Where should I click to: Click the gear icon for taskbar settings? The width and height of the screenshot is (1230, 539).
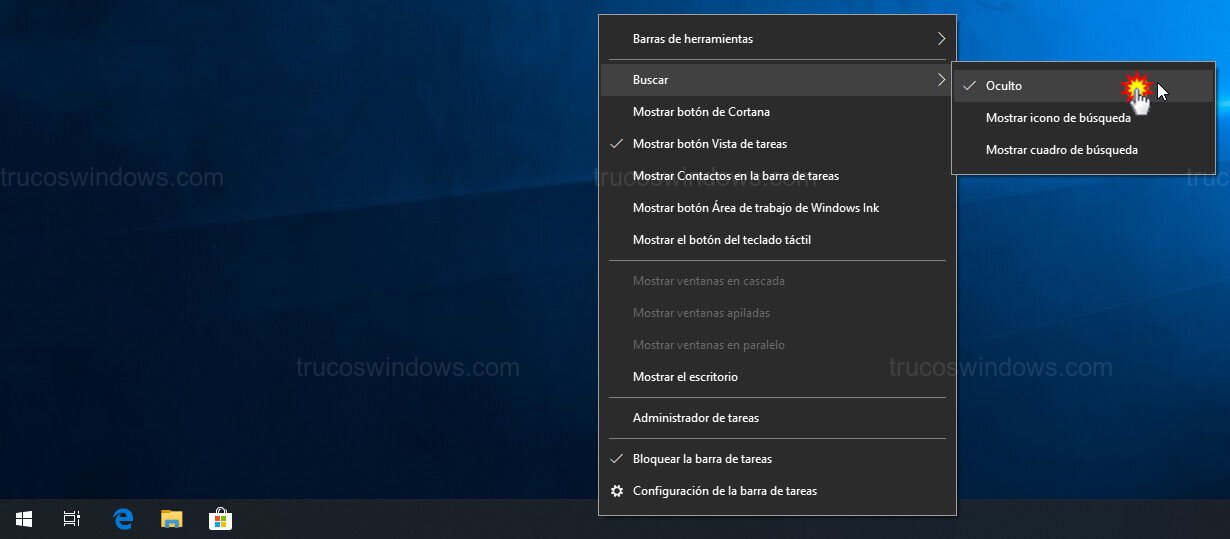click(x=617, y=491)
